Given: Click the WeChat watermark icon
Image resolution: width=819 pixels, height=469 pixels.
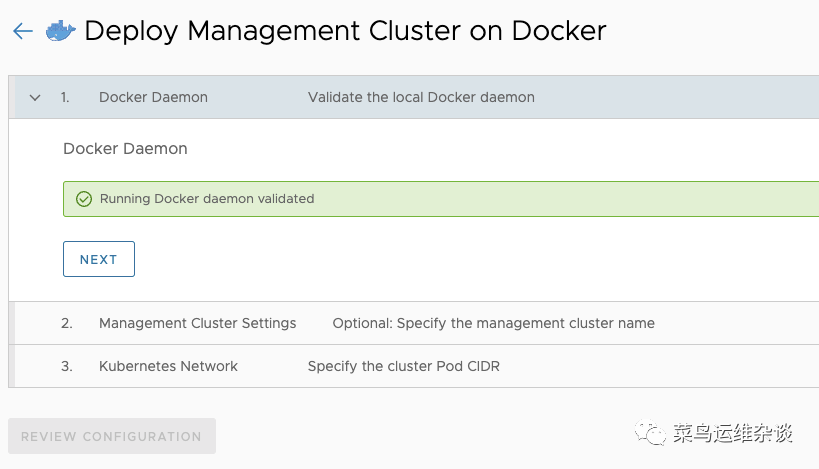Looking at the screenshot, I should click(654, 434).
